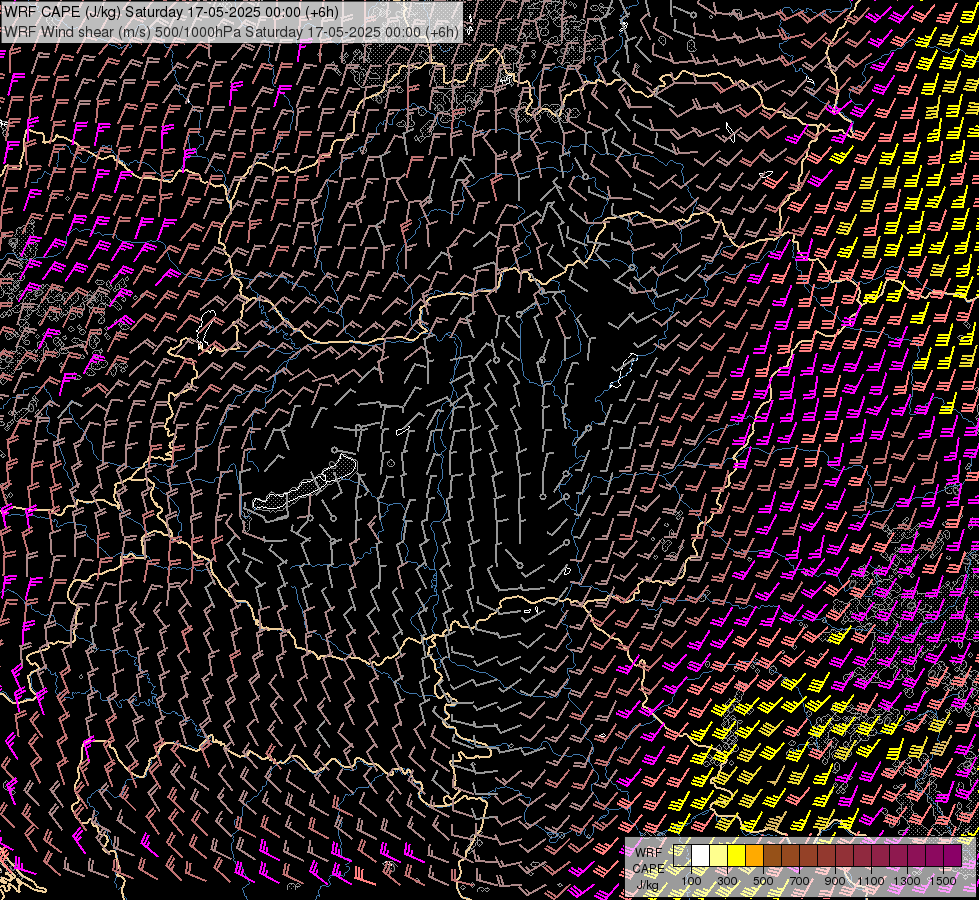Viewport: 979px width, 900px height.
Task: Click the 'WRF Wind shear (m/s)' title line
Action: click(x=231, y=31)
